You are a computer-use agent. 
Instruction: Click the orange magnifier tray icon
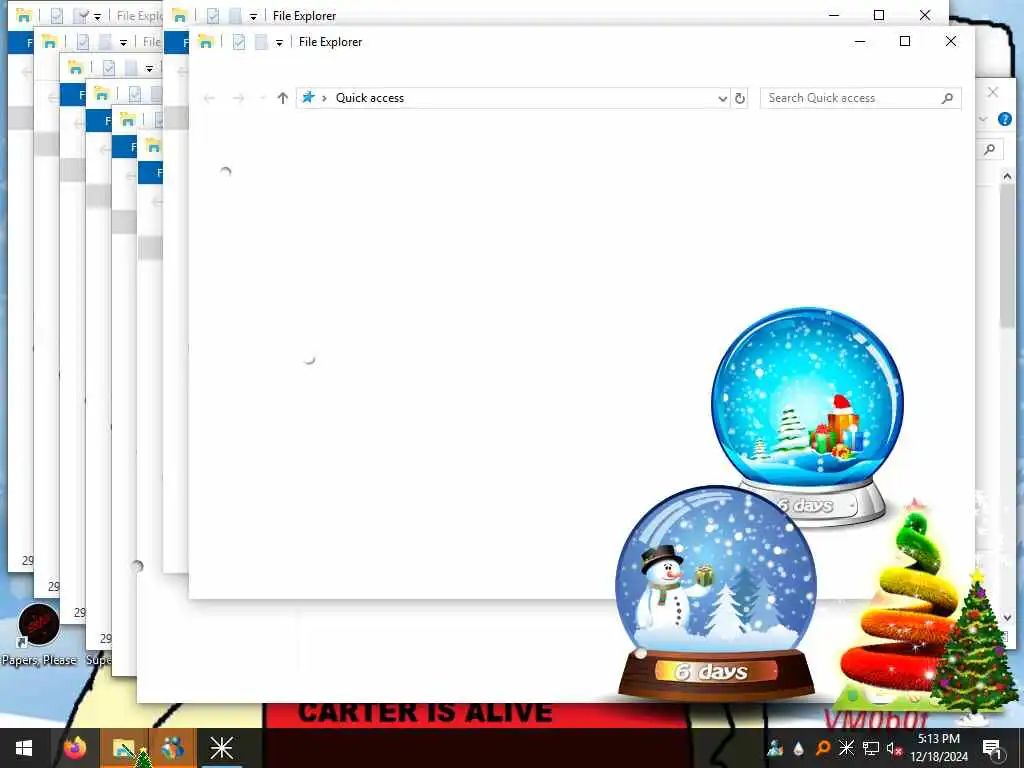tap(823, 748)
